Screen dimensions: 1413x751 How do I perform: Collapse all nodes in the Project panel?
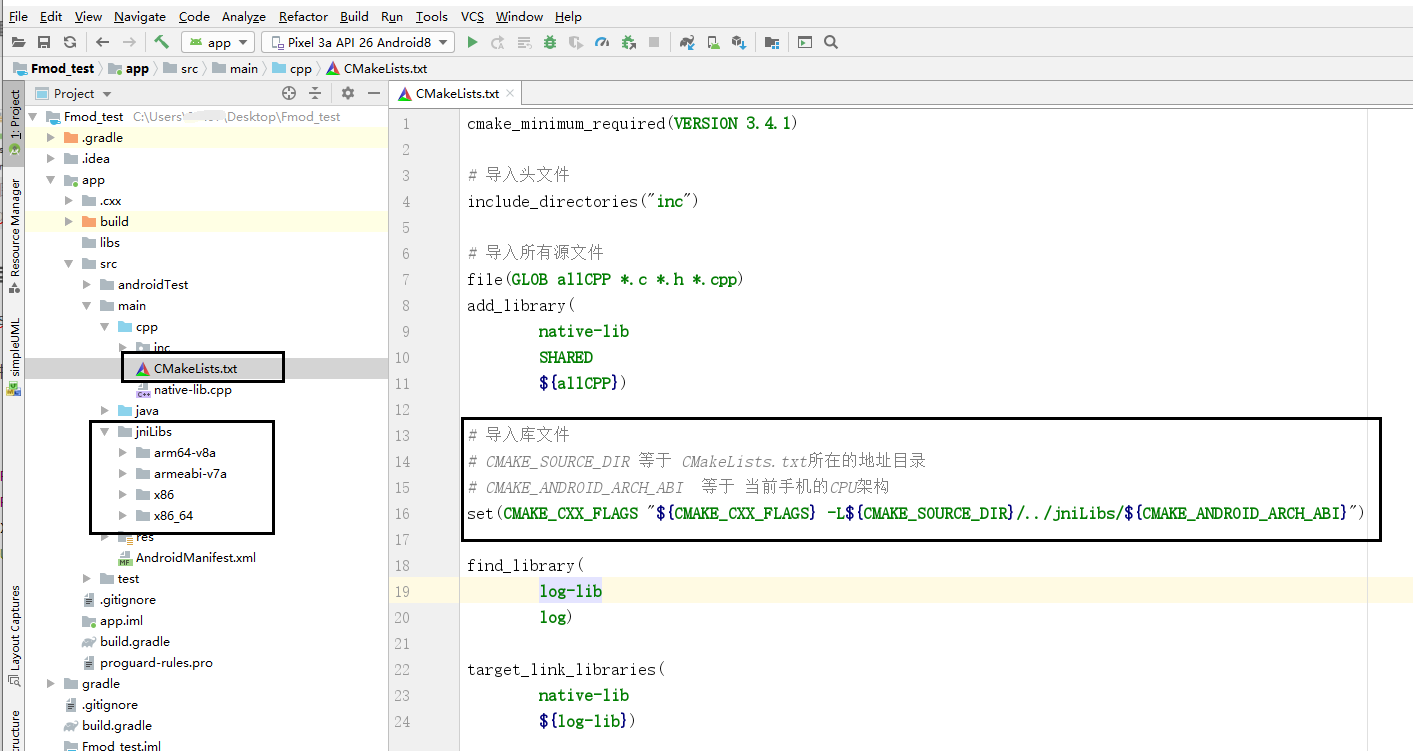pyautogui.click(x=314, y=93)
